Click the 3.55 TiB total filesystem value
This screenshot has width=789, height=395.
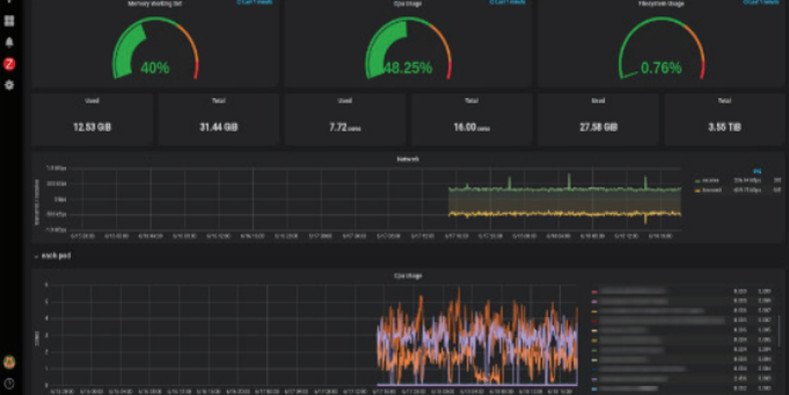[x=725, y=127]
